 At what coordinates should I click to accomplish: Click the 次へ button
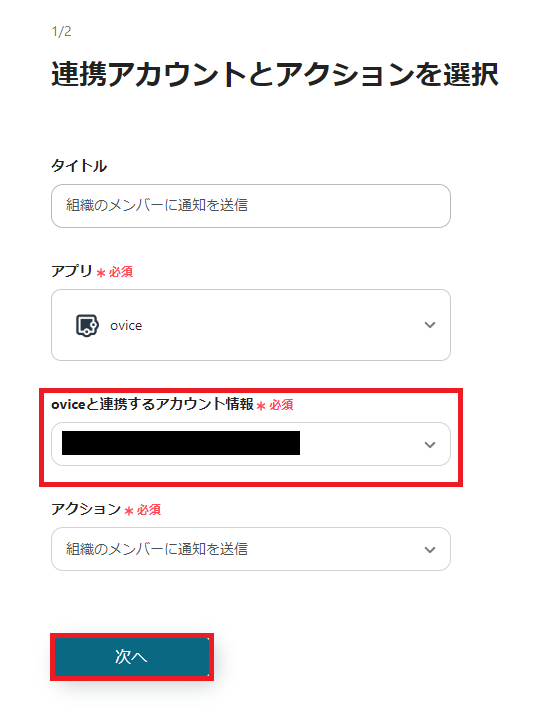pos(132,657)
